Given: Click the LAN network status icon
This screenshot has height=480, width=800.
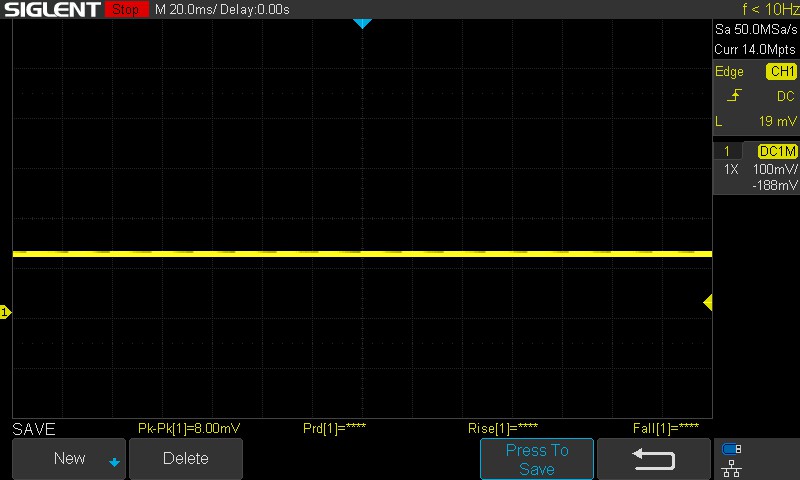Looking at the screenshot, I should 731,468.
